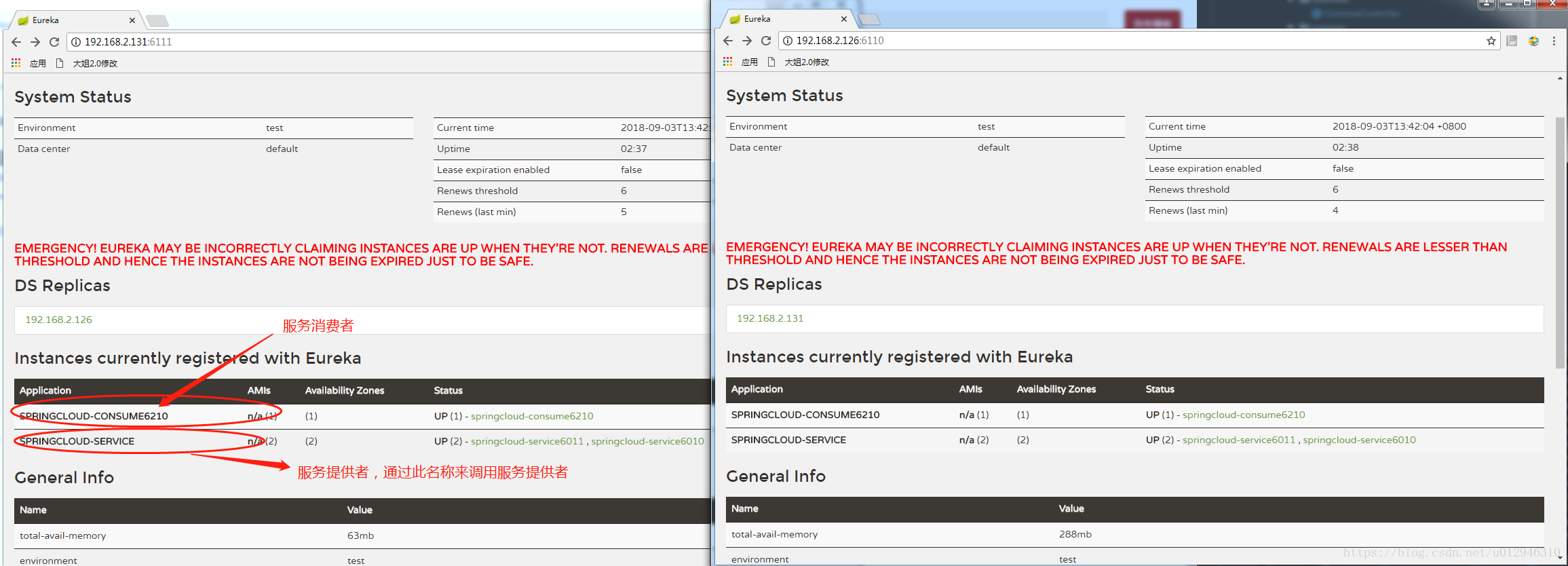Open 大姐2.0修改 bookmark in right window
Screen dimensions: 1568x566
(799, 62)
